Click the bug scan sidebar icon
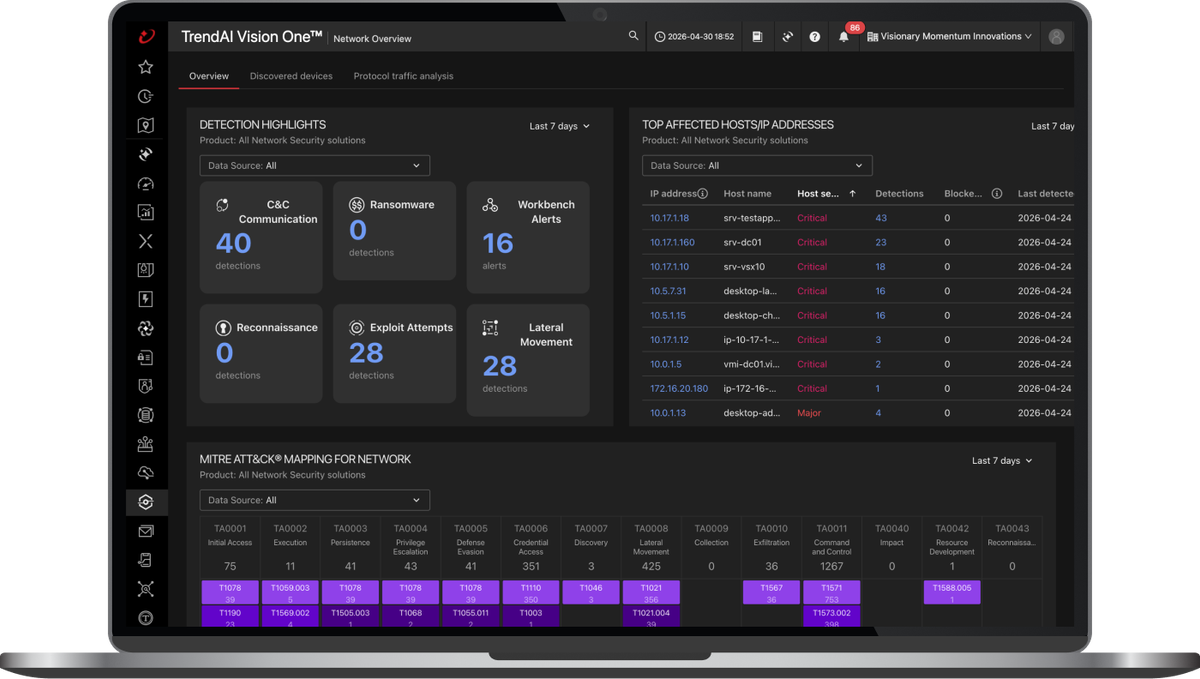Image resolution: width=1200 pixels, height=679 pixels. click(x=146, y=589)
